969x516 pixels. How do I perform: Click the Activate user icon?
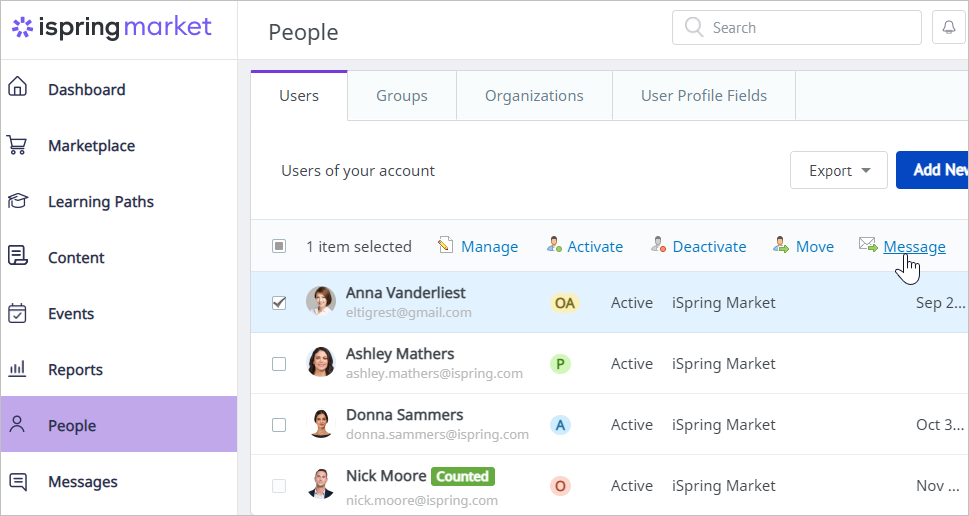[554, 245]
